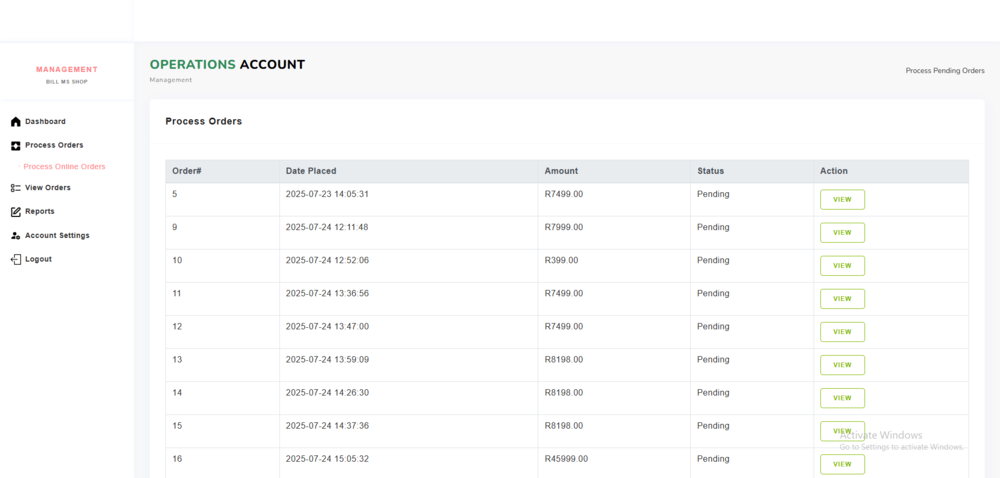Click the Reports edit icon

tap(15, 212)
